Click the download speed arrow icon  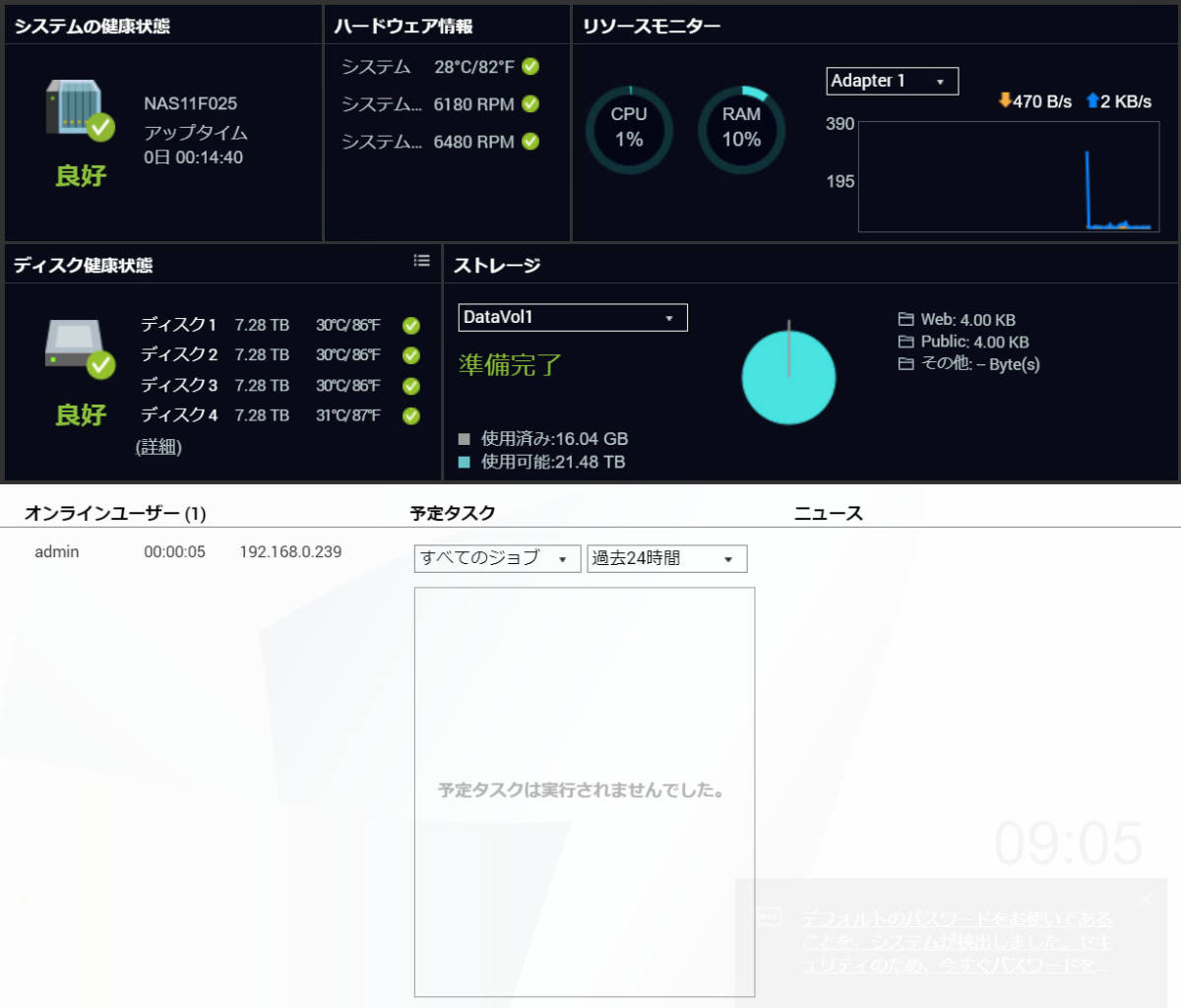1005,100
